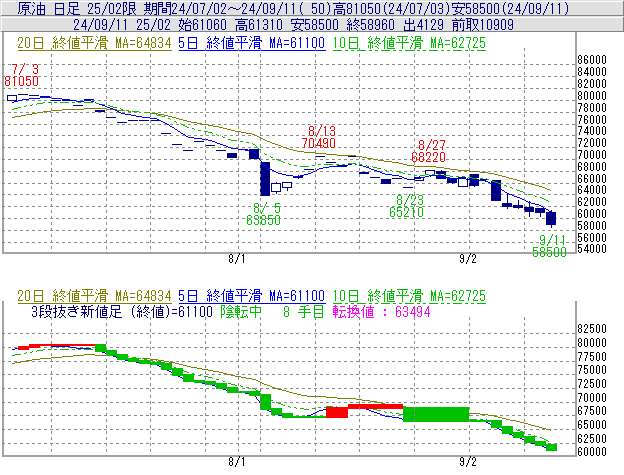Image resolution: width=624 pixels, height=475 pixels.
Task: Click the 陰転中 status text
Action: click(x=241, y=311)
